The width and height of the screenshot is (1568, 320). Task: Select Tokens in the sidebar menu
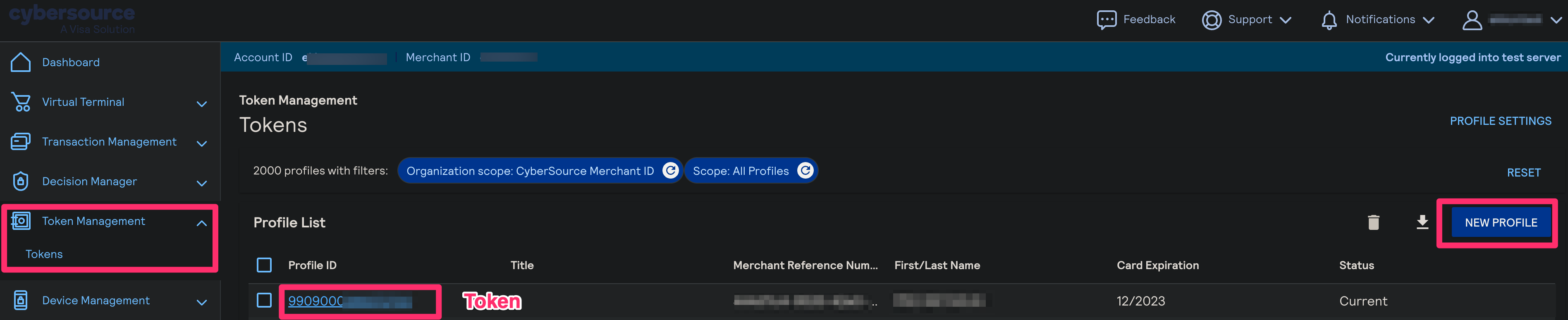click(44, 254)
